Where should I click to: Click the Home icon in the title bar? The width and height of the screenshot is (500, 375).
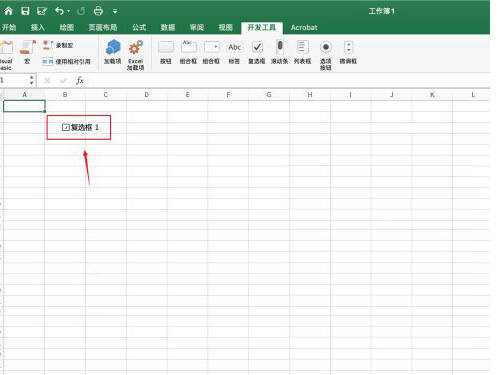click(8, 11)
